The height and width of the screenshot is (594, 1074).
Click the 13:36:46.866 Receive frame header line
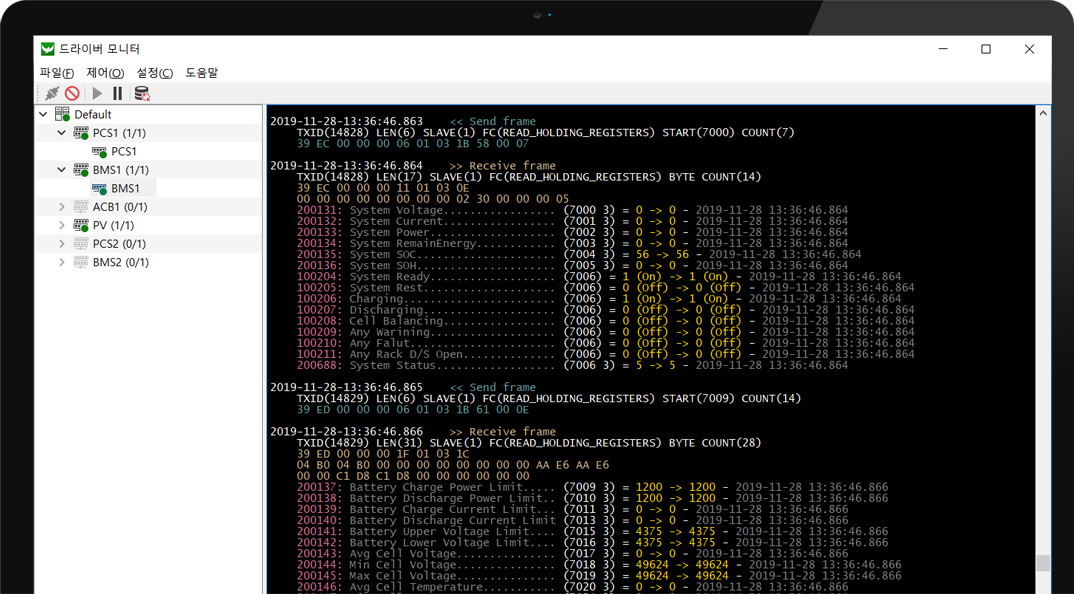click(x=413, y=432)
